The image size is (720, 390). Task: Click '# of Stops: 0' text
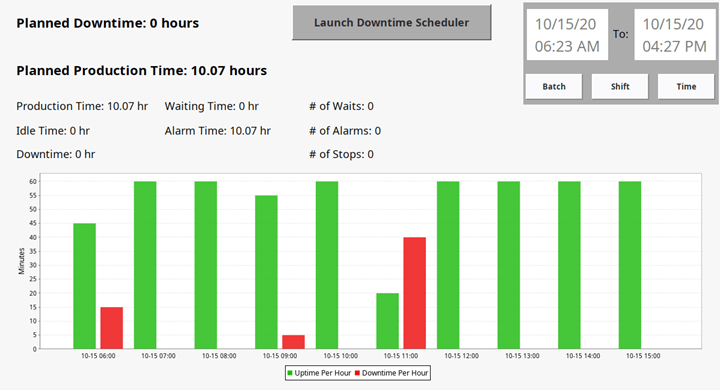pyautogui.click(x=341, y=154)
